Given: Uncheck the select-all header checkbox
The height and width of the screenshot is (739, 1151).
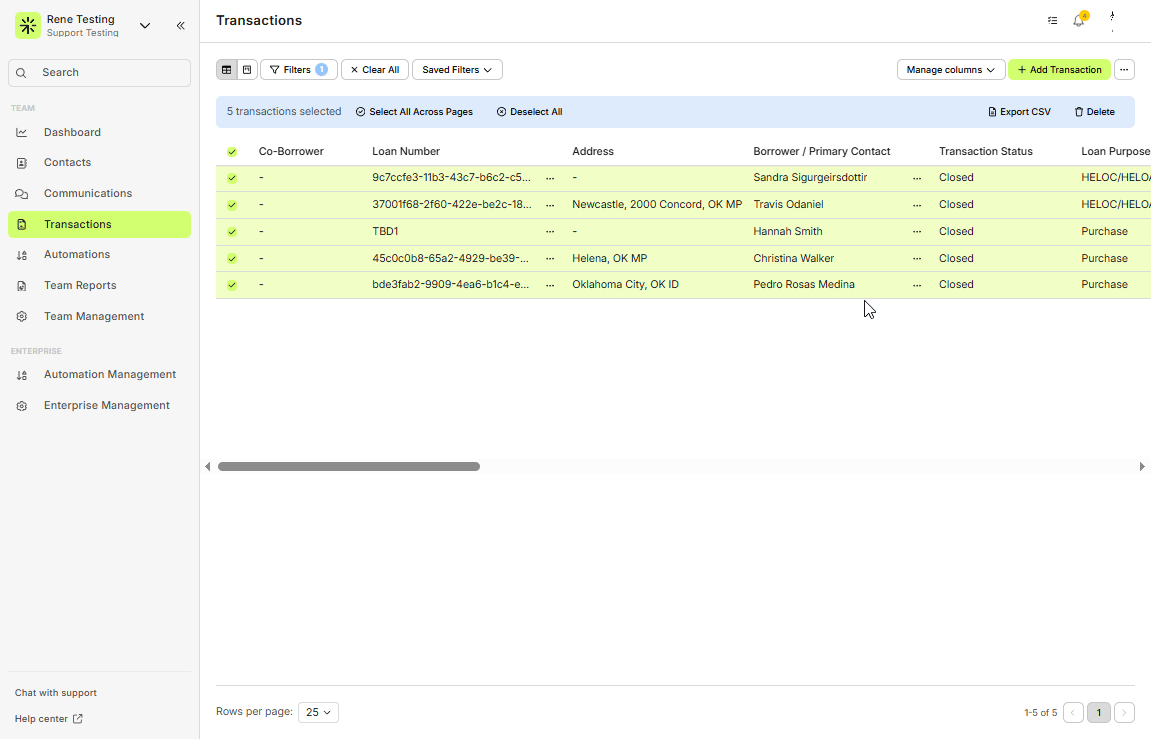Looking at the screenshot, I should [x=232, y=152].
